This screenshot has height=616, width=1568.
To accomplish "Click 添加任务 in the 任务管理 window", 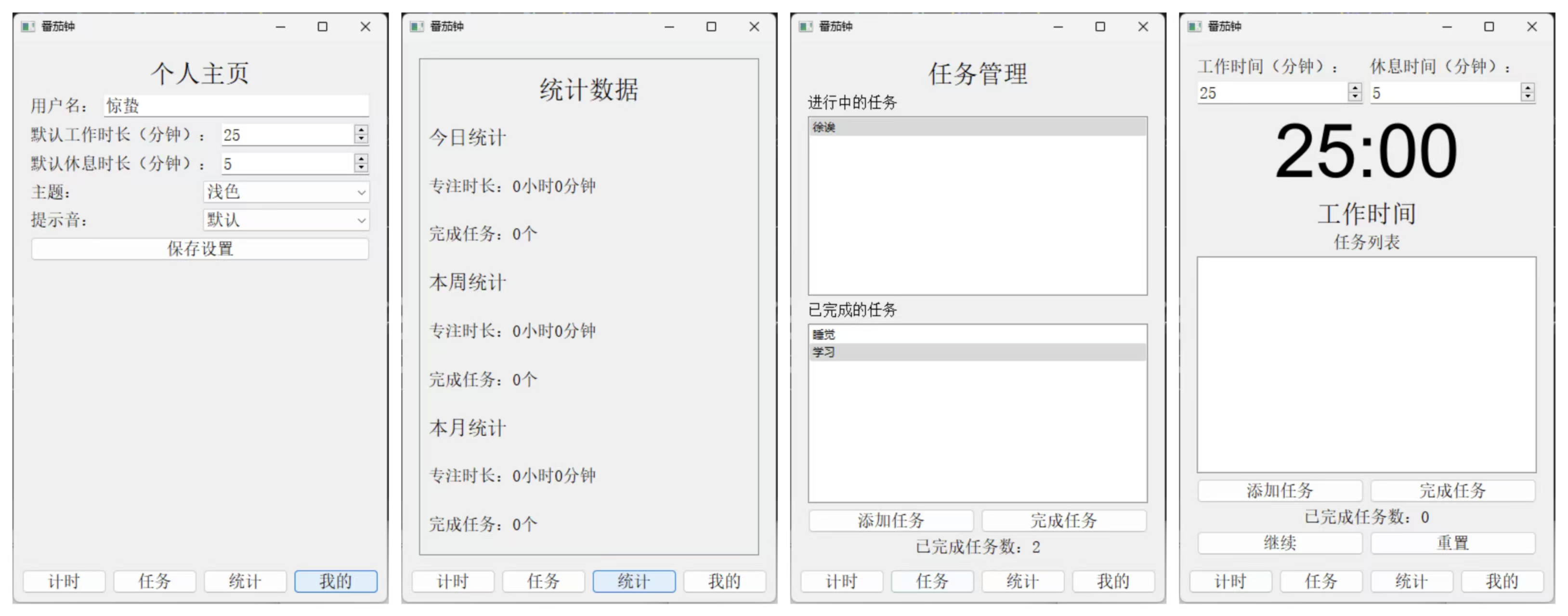I will [x=890, y=521].
